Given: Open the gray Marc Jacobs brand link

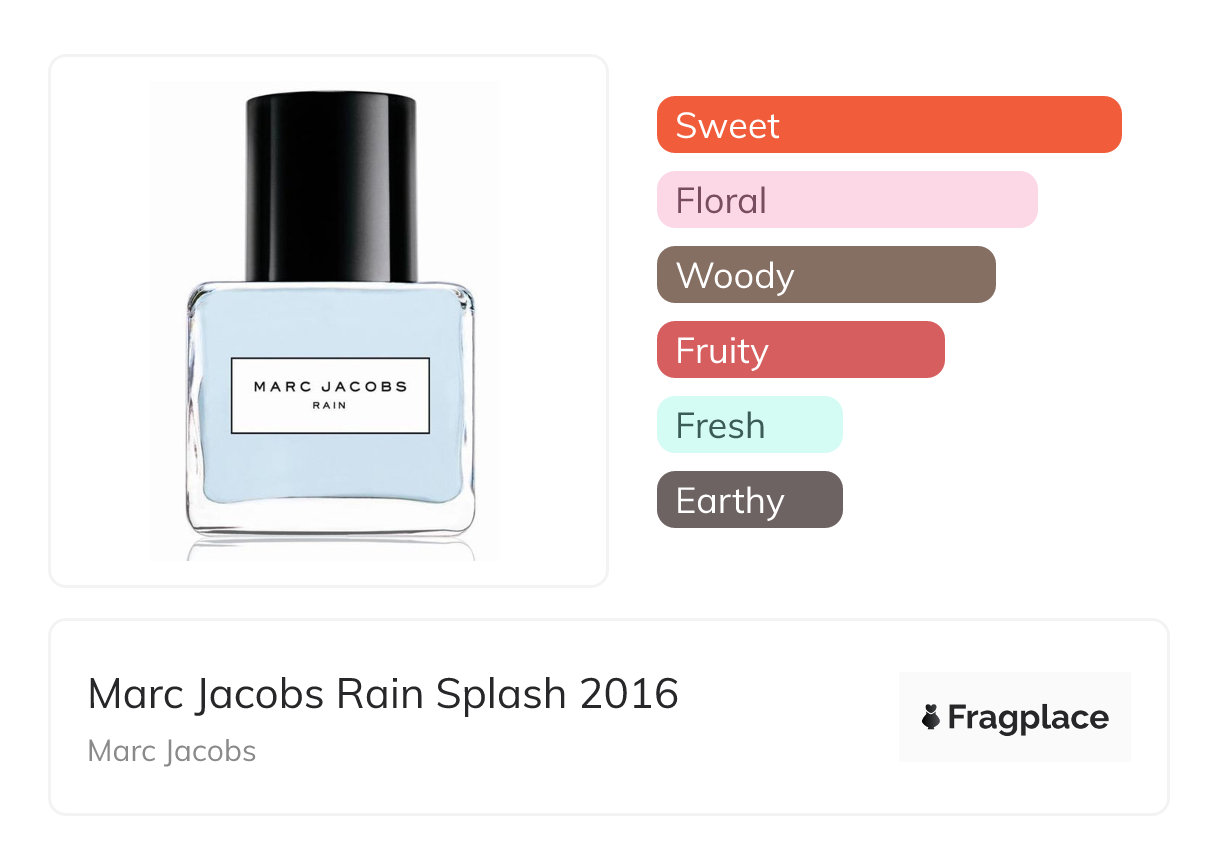Looking at the screenshot, I should (172, 751).
